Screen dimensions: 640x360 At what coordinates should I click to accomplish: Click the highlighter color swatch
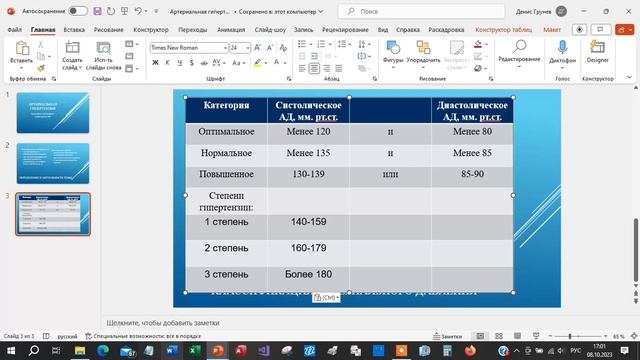[257, 63]
